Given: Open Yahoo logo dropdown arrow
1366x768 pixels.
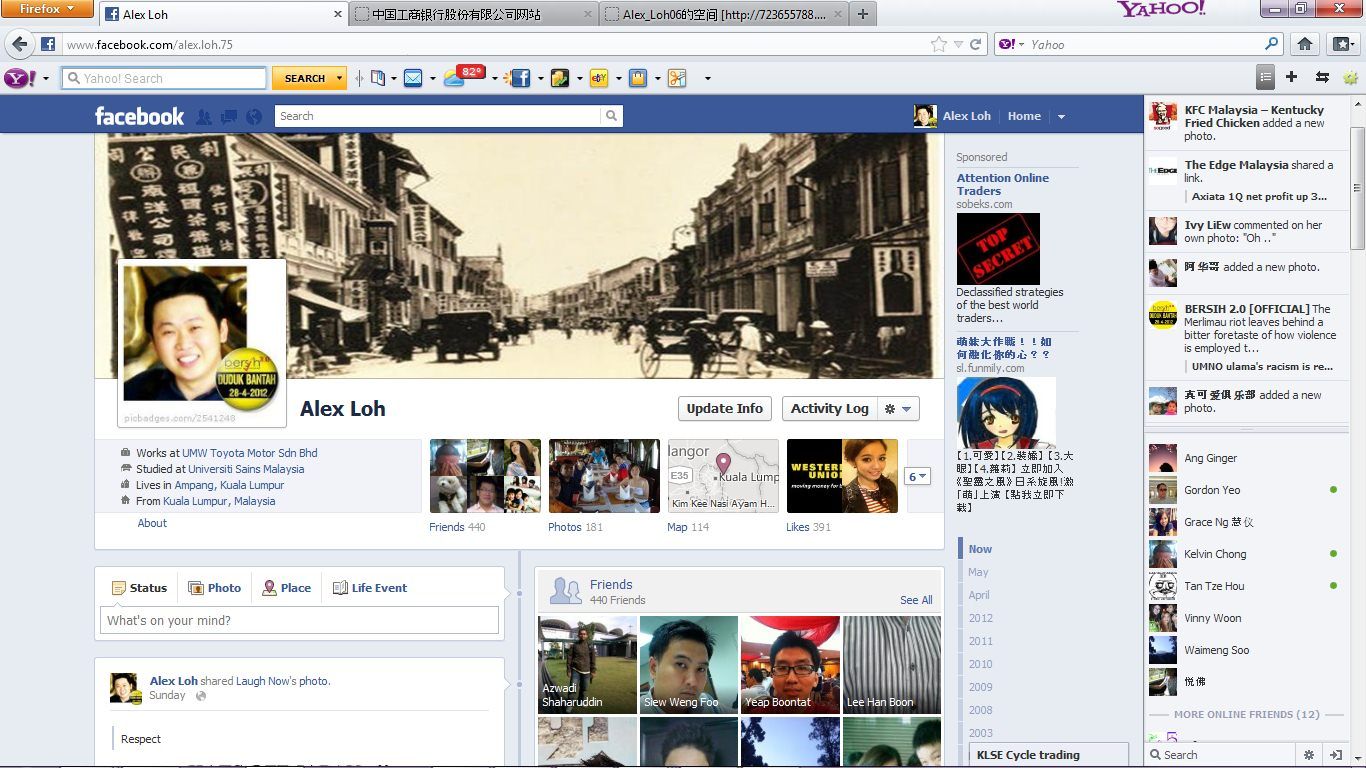Looking at the screenshot, I should pos(45,78).
